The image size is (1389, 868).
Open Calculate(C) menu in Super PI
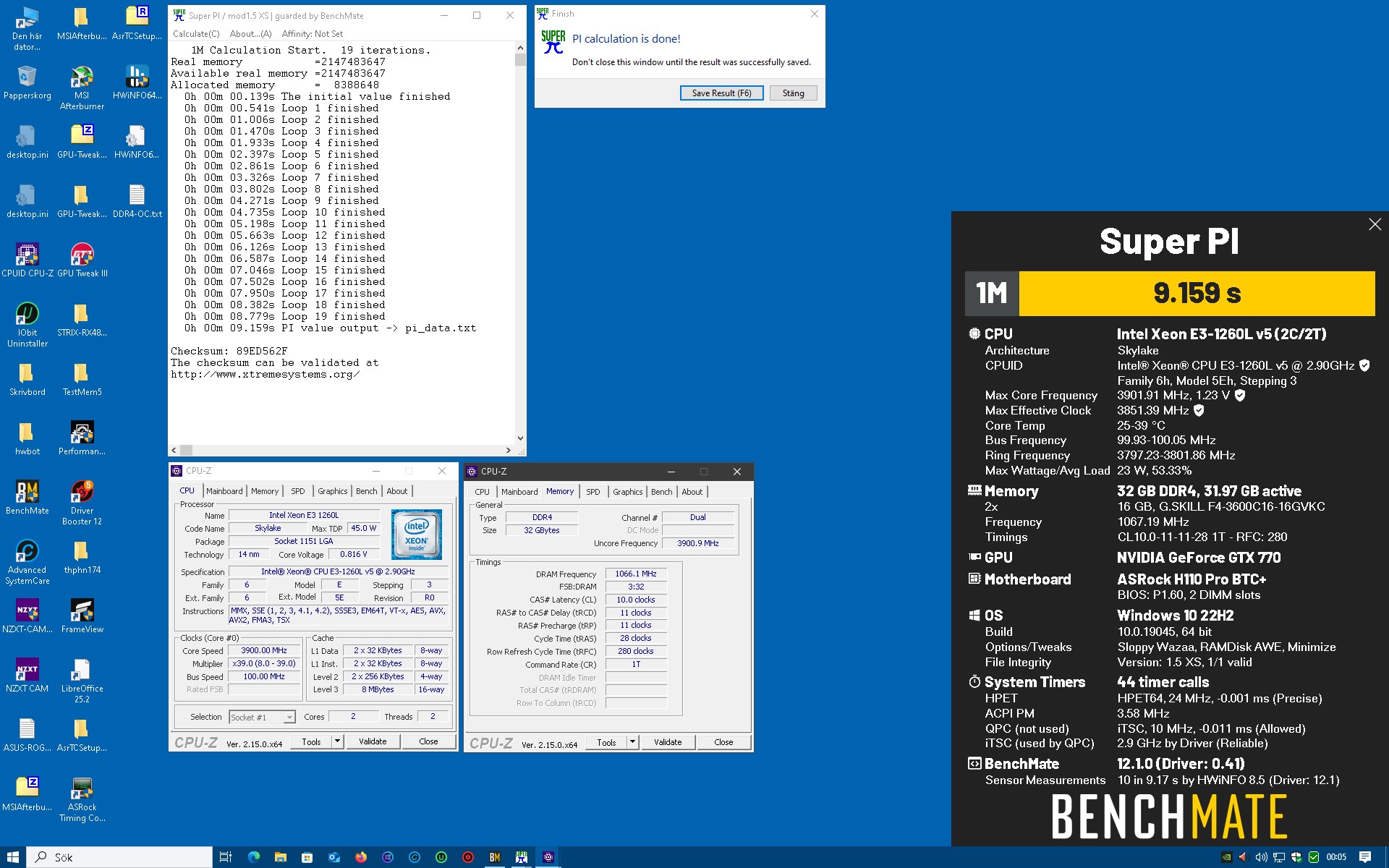(196, 34)
